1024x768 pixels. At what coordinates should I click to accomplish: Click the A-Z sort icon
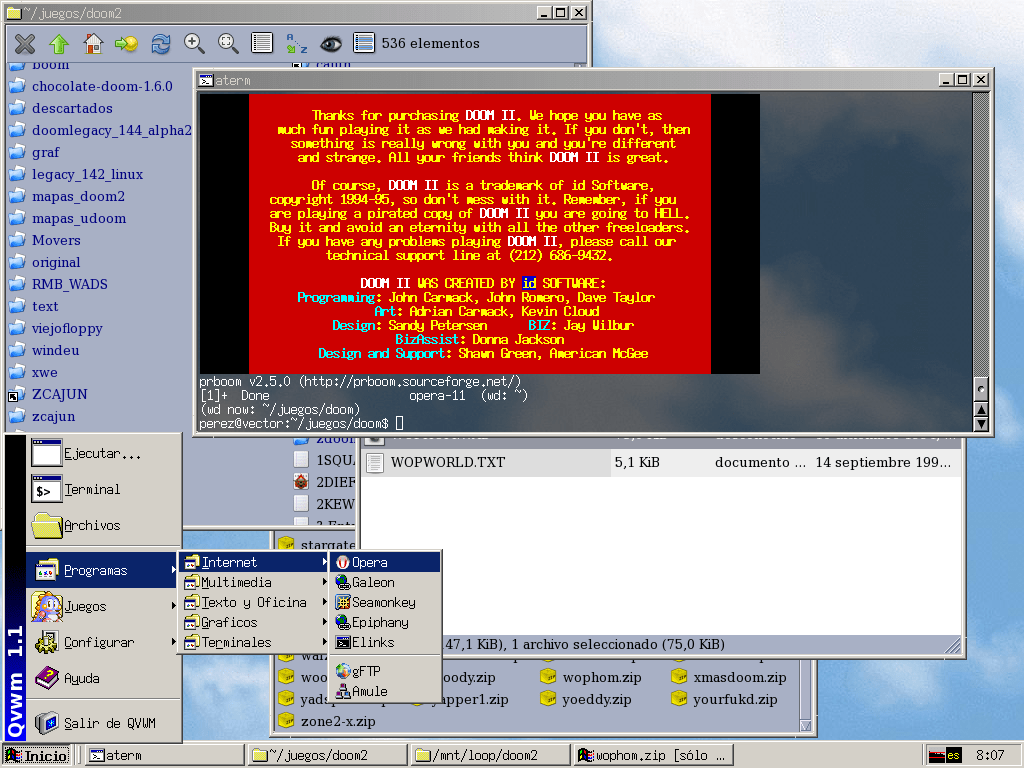296,44
